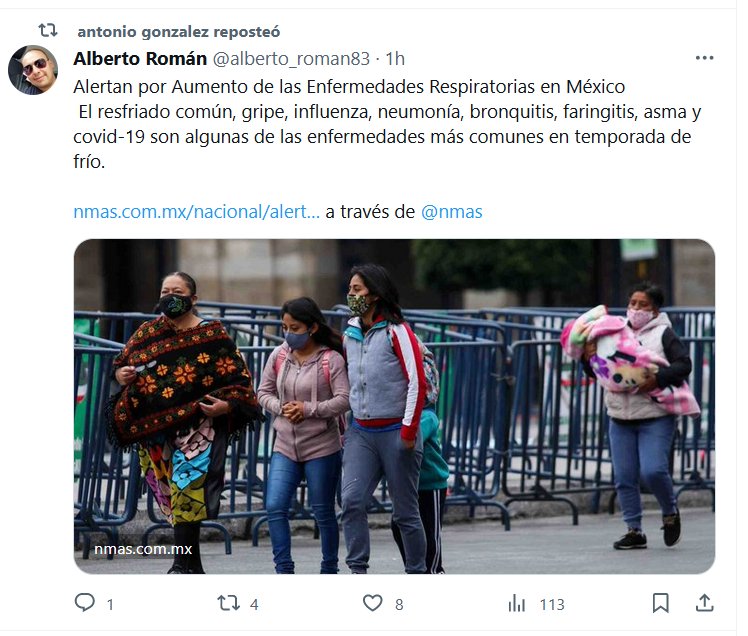Repost this tweet using the retweet icon
This screenshot has height=636, width=748.
pyautogui.click(x=229, y=603)
